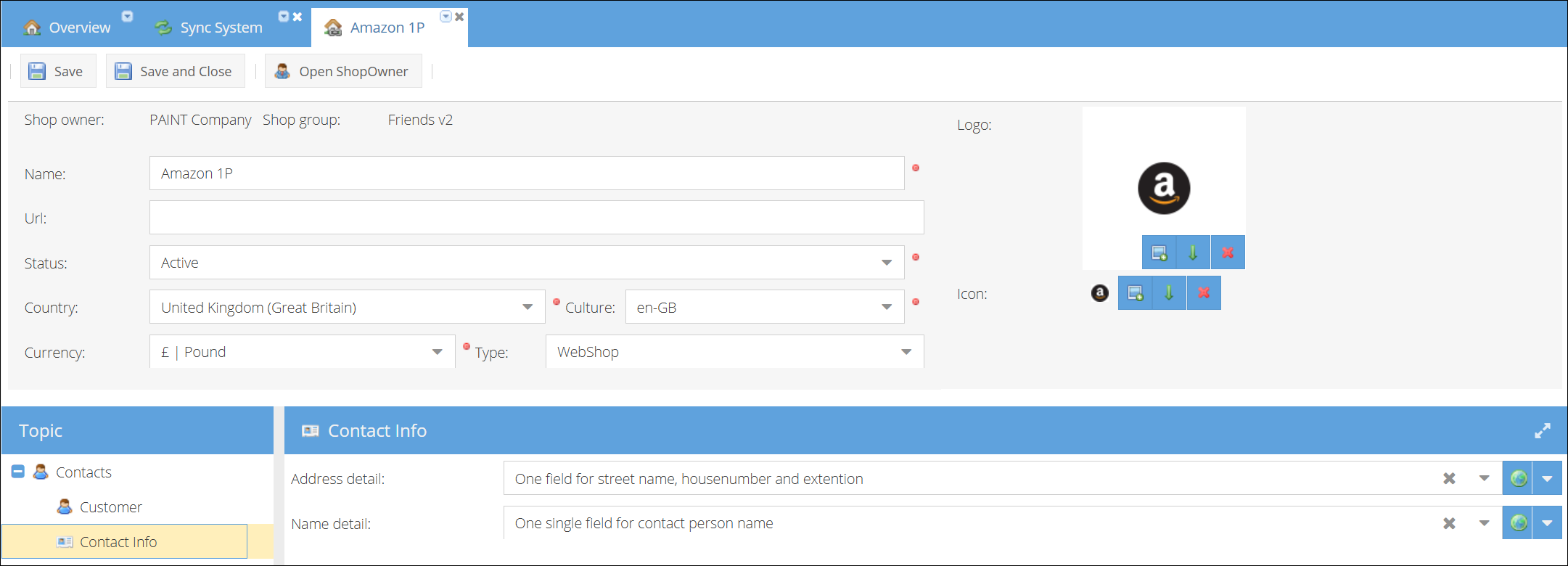The image size is (1568, 566).
Task: Select Customer in the Topic tree
Action: tap(110, 507)
